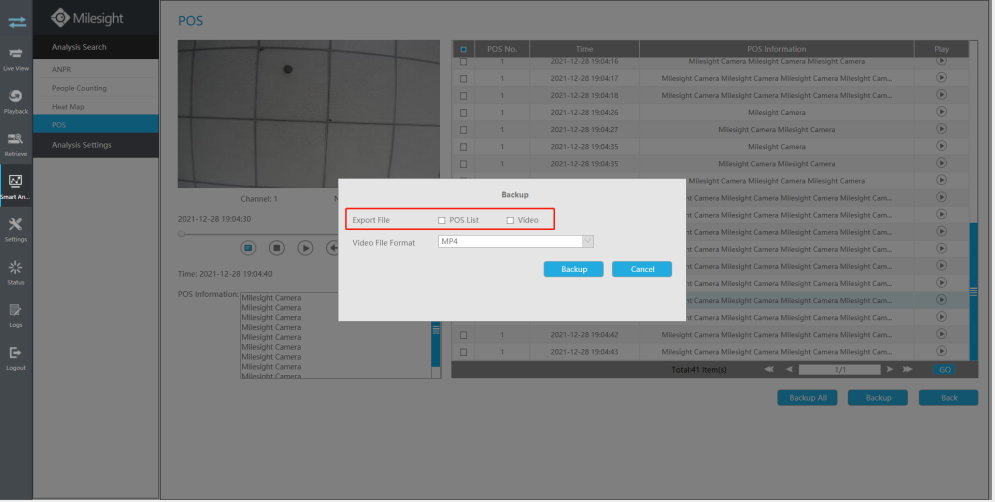This screenshot has height=502, width=995.
Task: Stop the video preview playback
Action: (277, 248)
